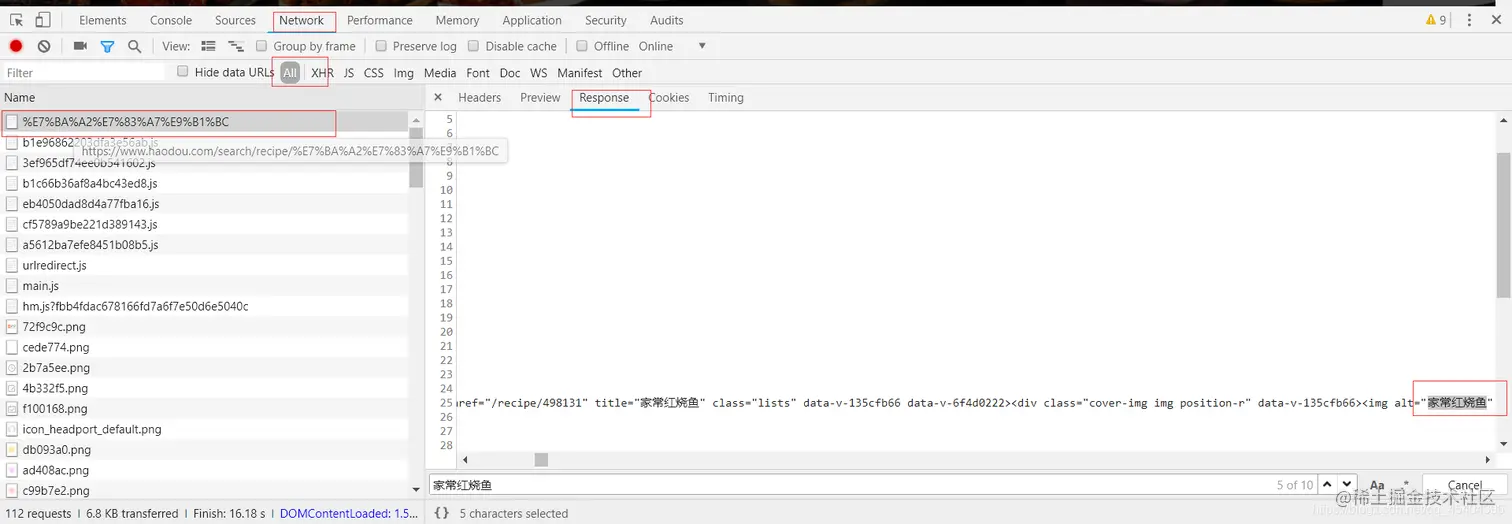
Task: Filter requests by CSS
Action: pyautogui.click(x=374, y=73)
